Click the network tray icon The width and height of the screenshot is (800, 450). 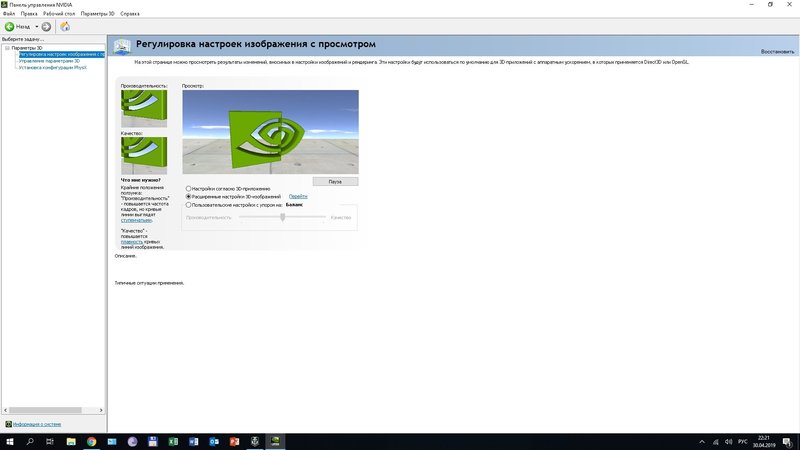click(x=715, y=442)
